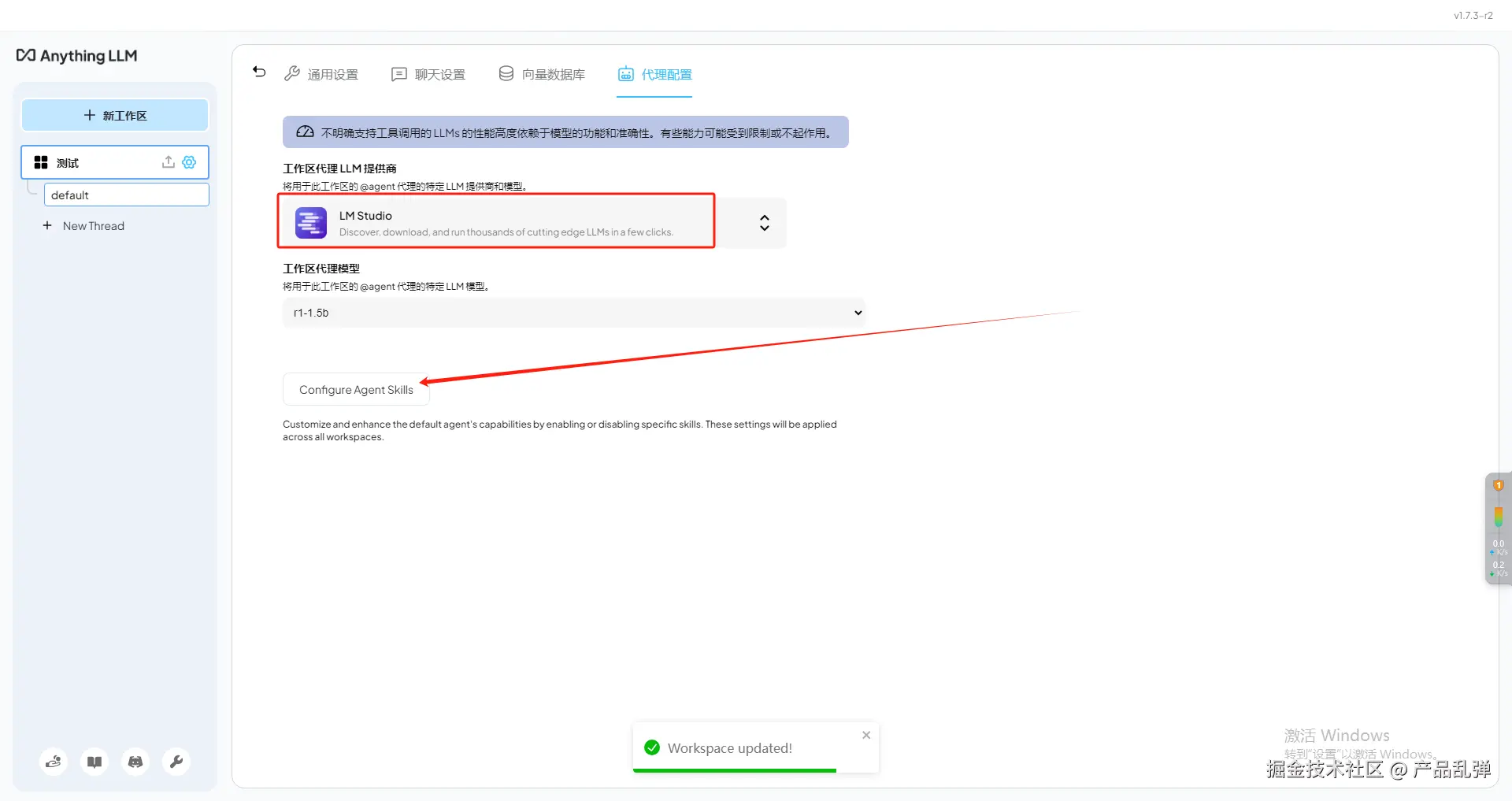
Task: Open the r1-1.5b model dropdown
Action: coord(573,313)
